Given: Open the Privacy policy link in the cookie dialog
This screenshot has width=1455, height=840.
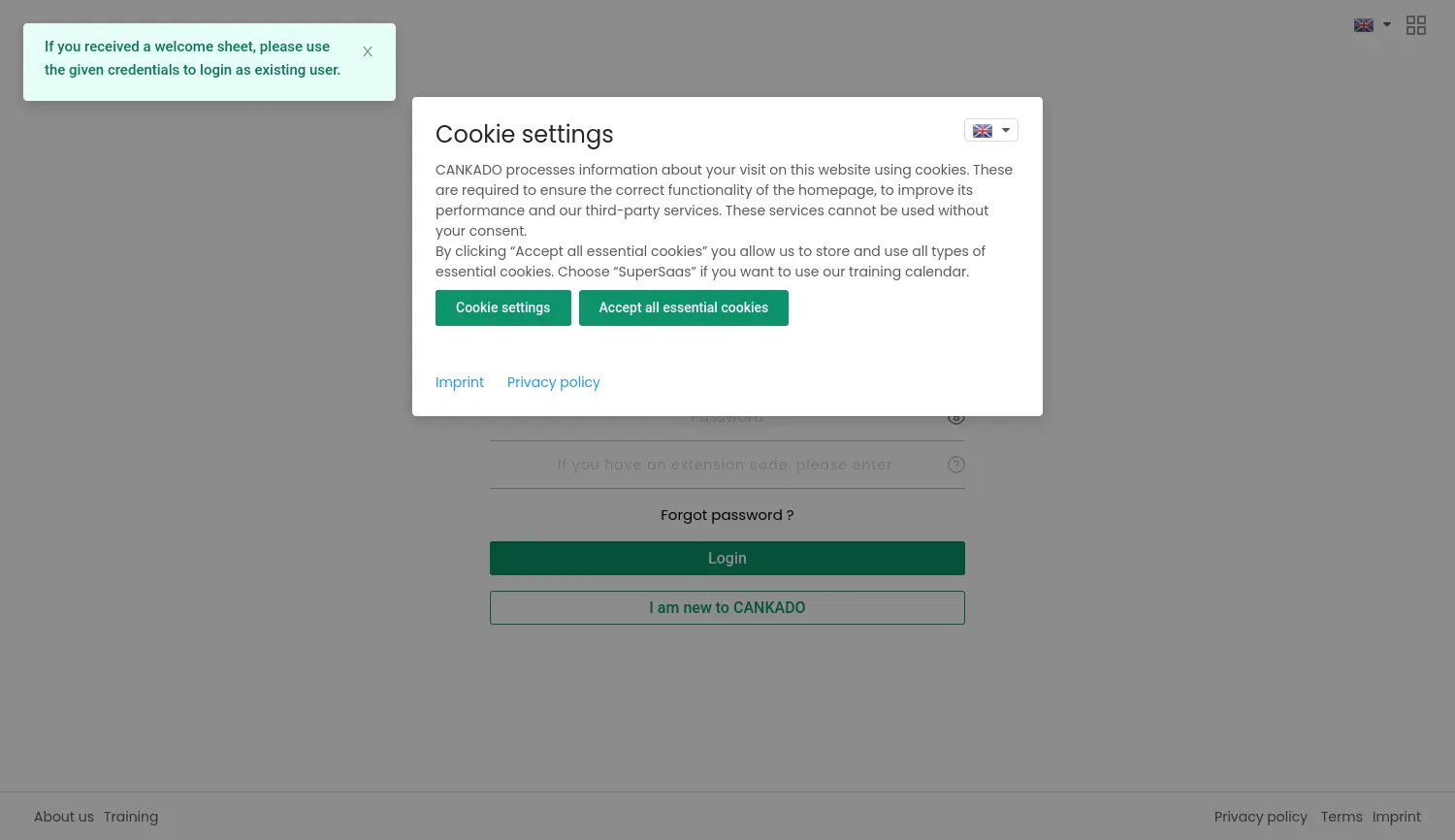Looking at the screenshot, I should coord(553,382).
